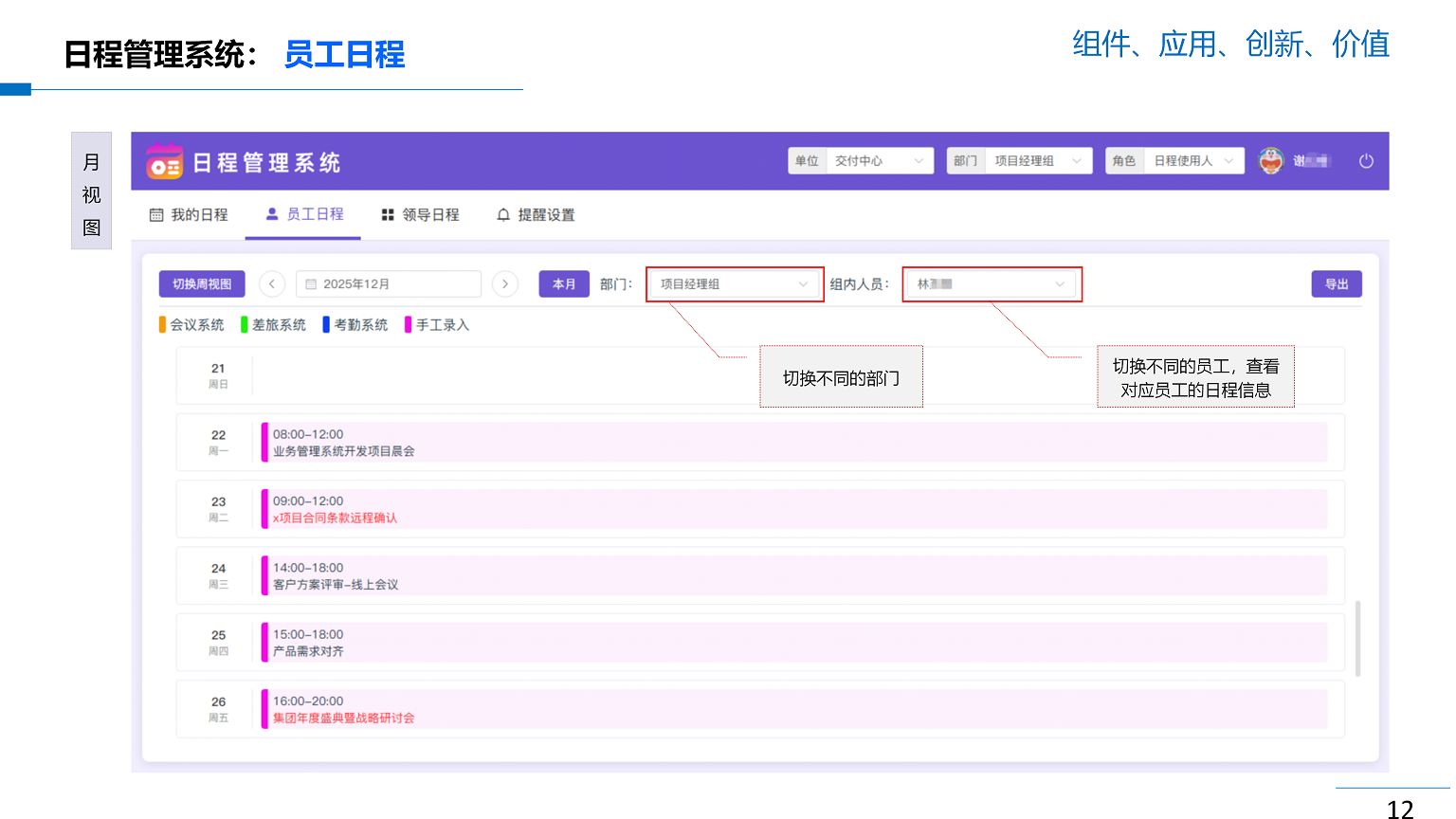
Task: Open the 组内人员 member dropdown
Action: tap(991, 284)
